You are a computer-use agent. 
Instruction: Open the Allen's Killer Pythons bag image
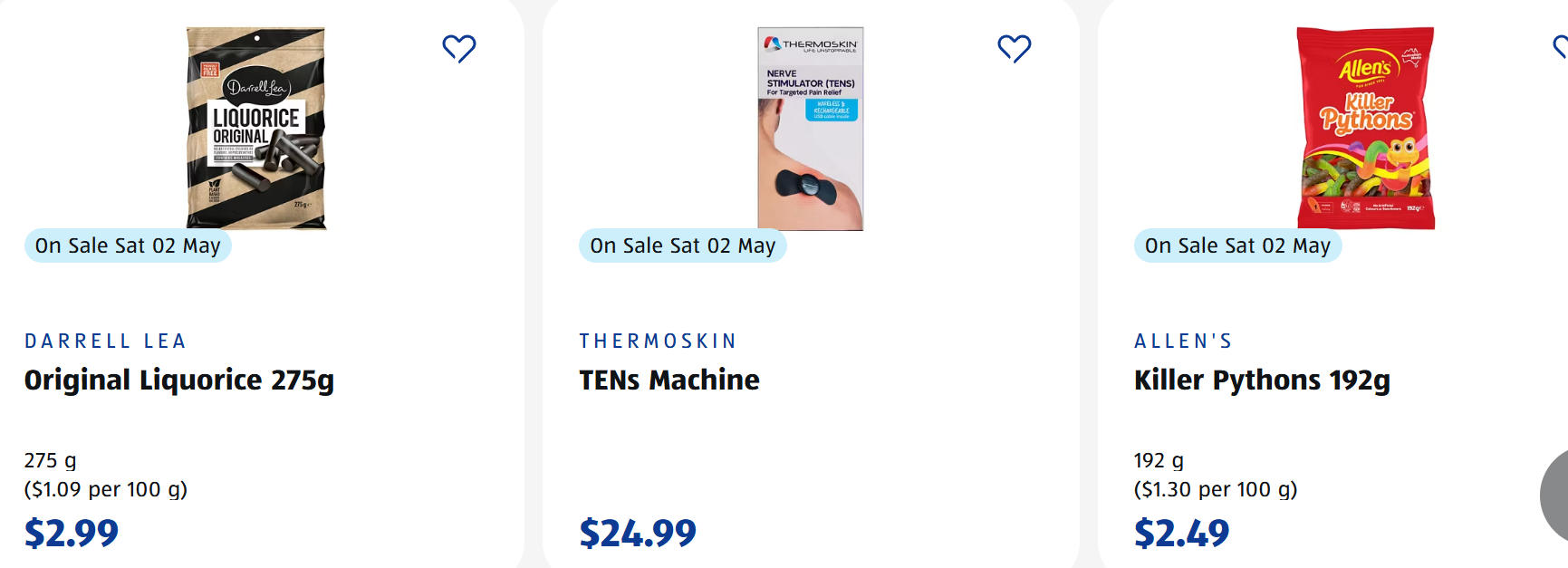(1365, 128)
